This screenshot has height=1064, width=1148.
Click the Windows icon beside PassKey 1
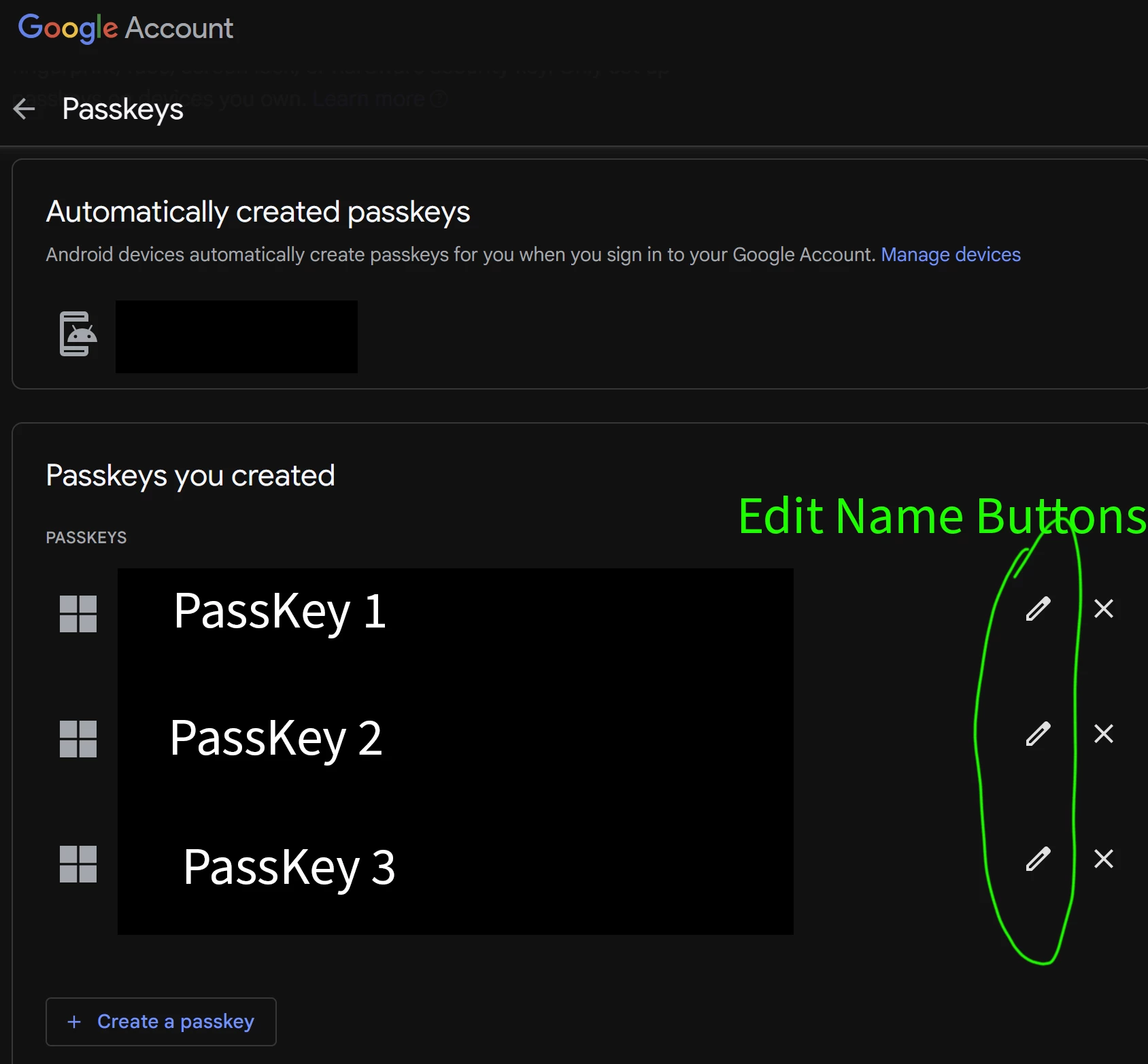pyautogui.click(x=78, y=614)
